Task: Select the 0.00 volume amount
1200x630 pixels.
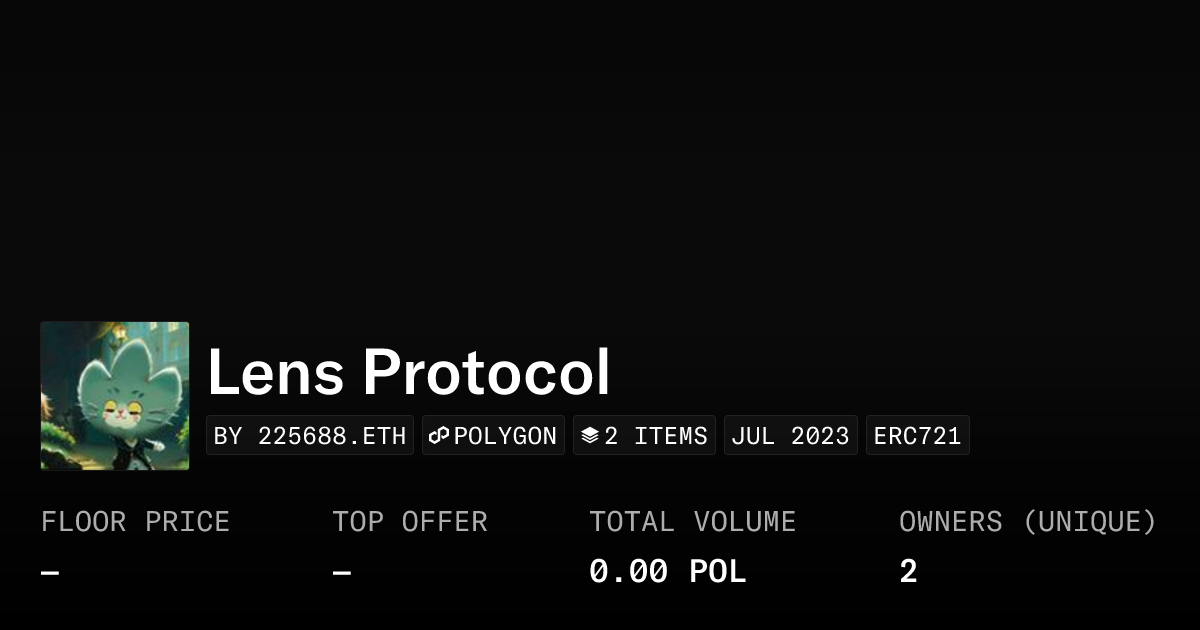Action: coord(628,572)
